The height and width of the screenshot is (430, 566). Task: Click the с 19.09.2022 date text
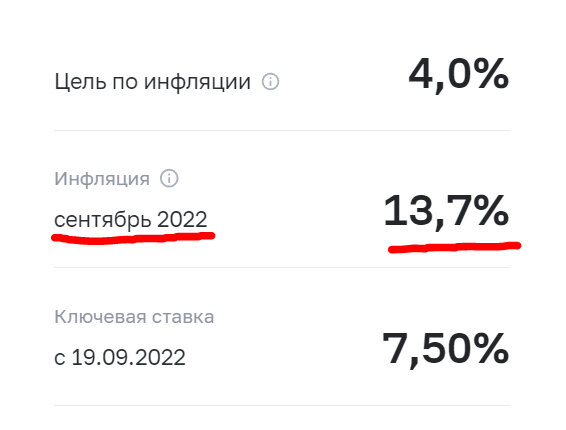tap(120, 357)
